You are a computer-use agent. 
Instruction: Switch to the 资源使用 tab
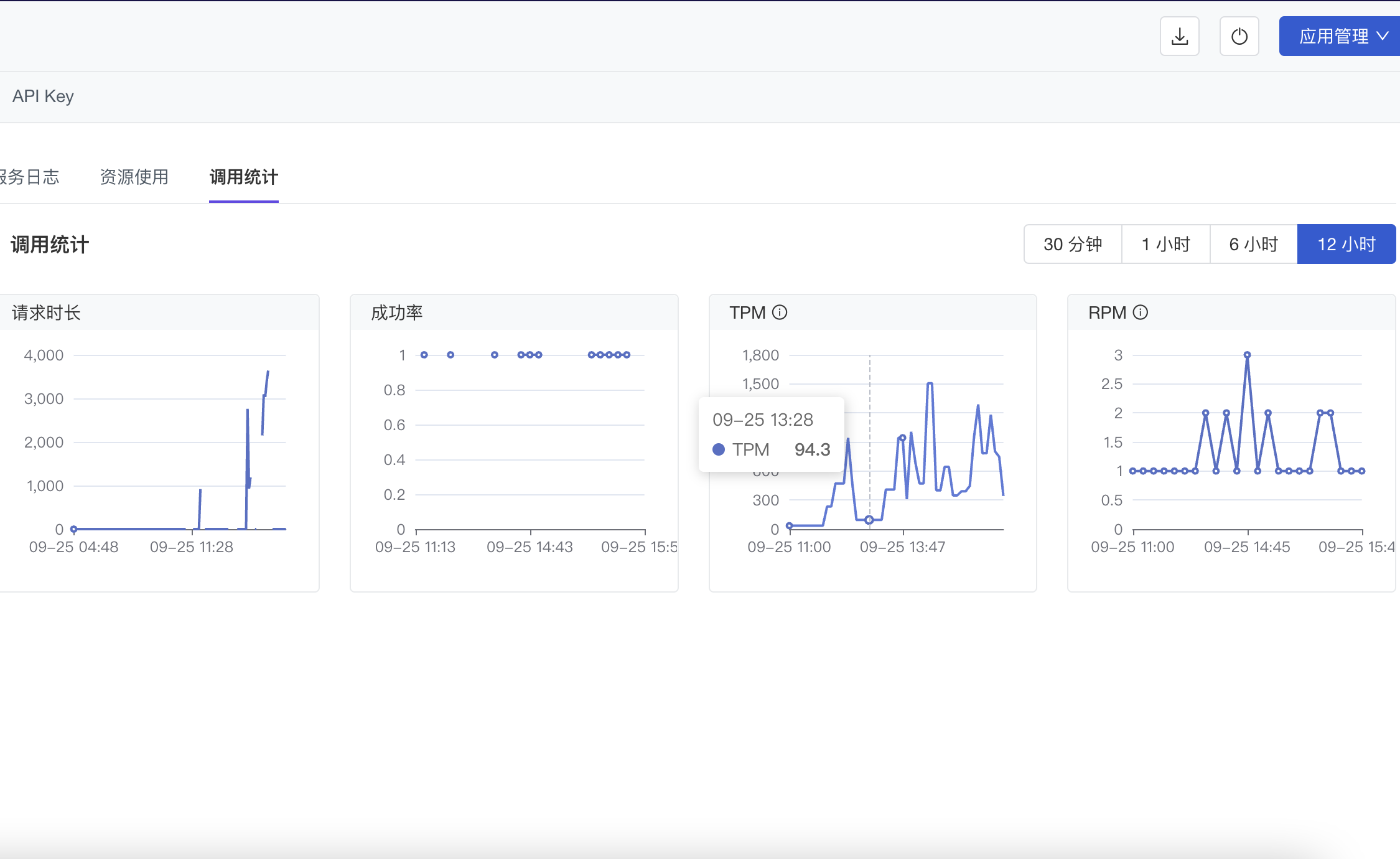pyautogui.click(x=134, y=177)
